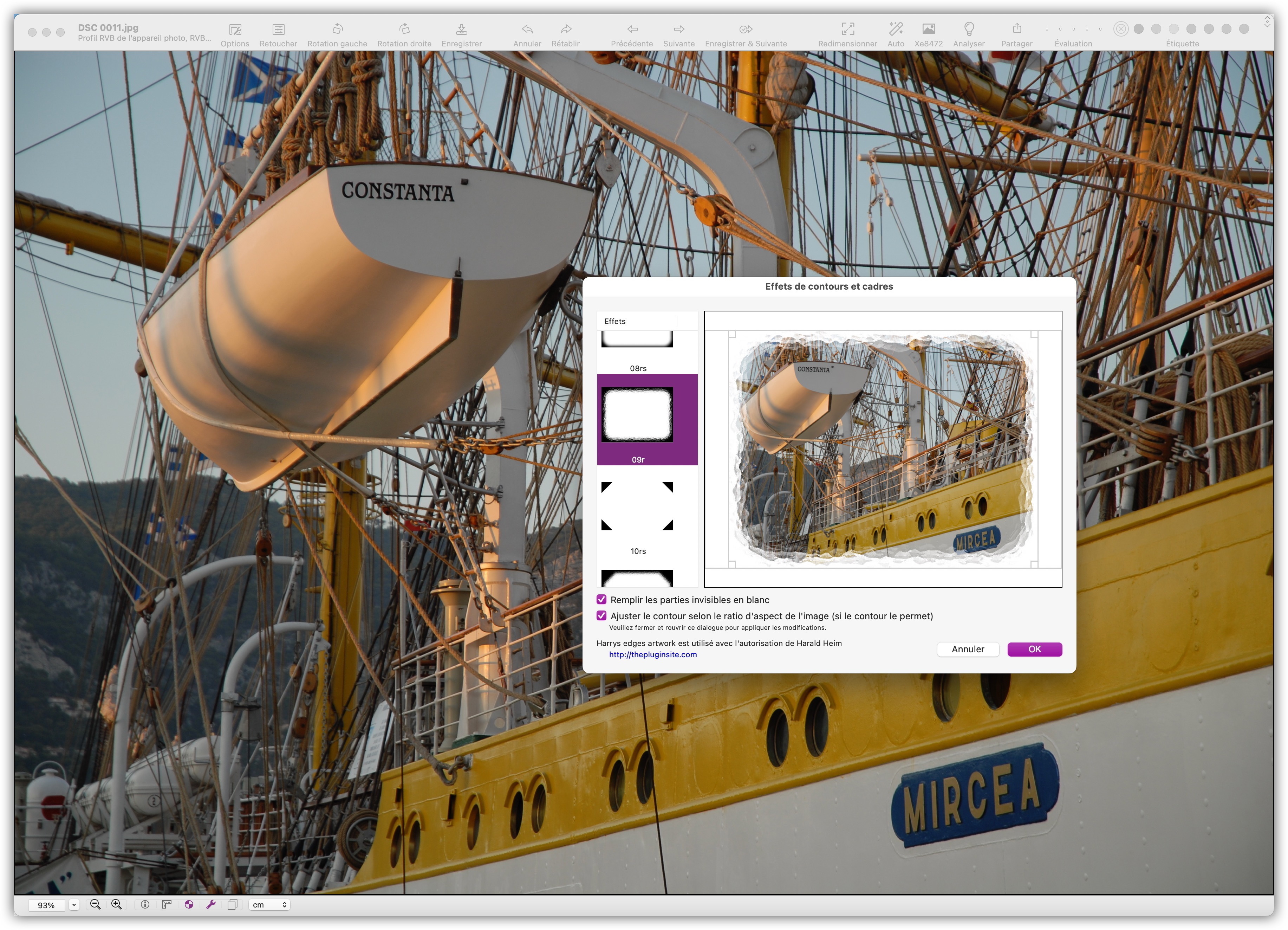Zoom in with the plus magnifier

point(116,904)
